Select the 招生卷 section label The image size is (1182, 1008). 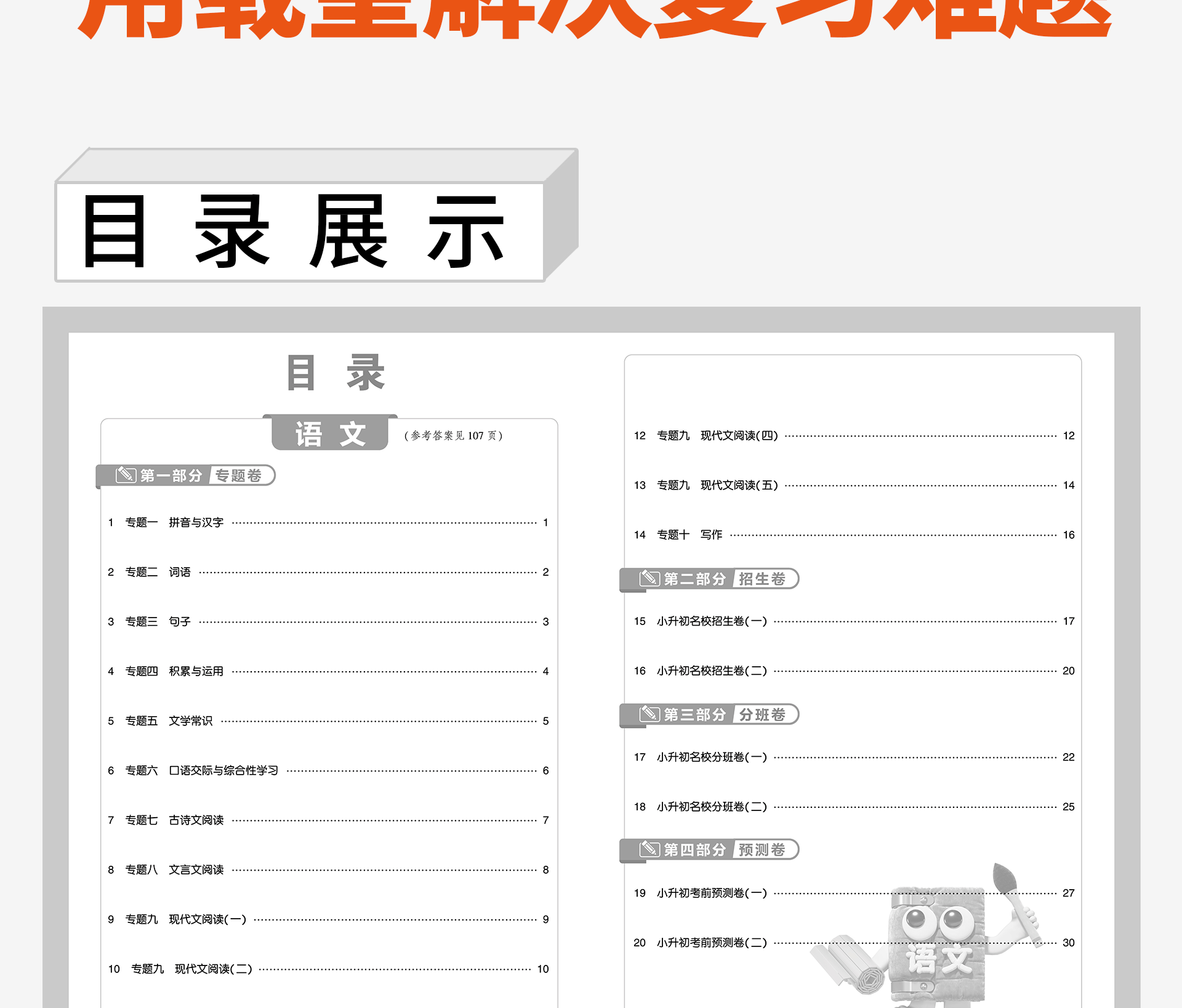point(762,579)
